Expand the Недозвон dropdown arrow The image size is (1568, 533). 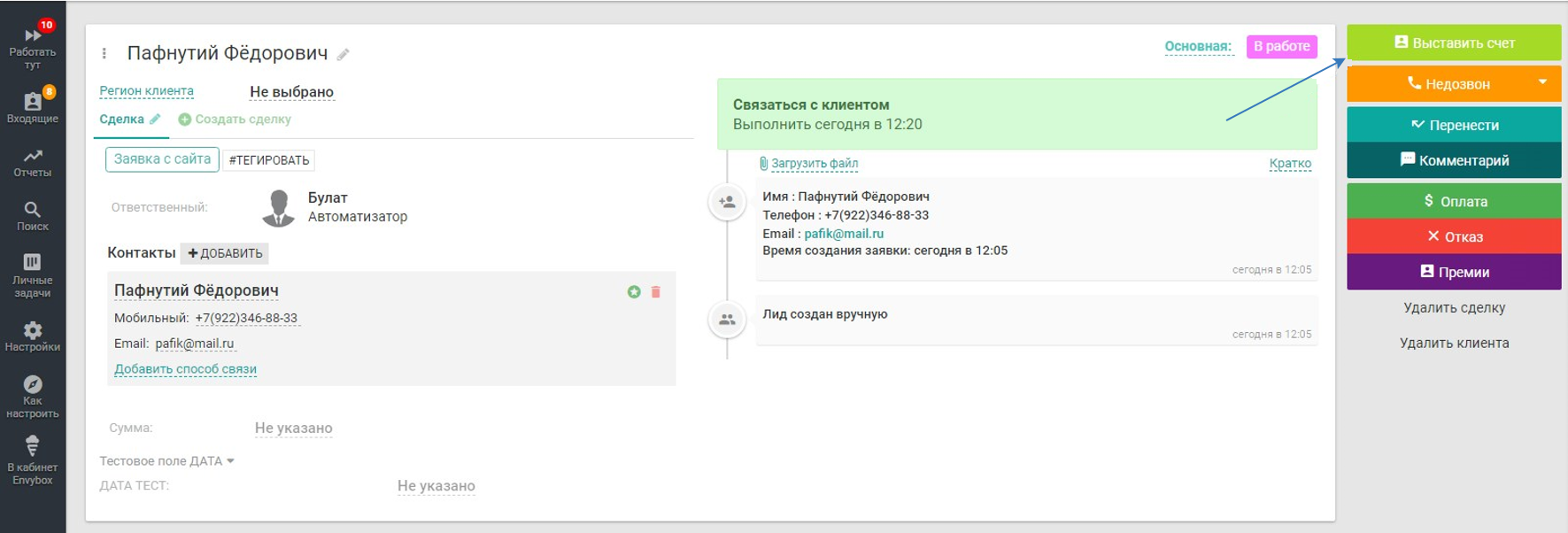click(1542, 82)
